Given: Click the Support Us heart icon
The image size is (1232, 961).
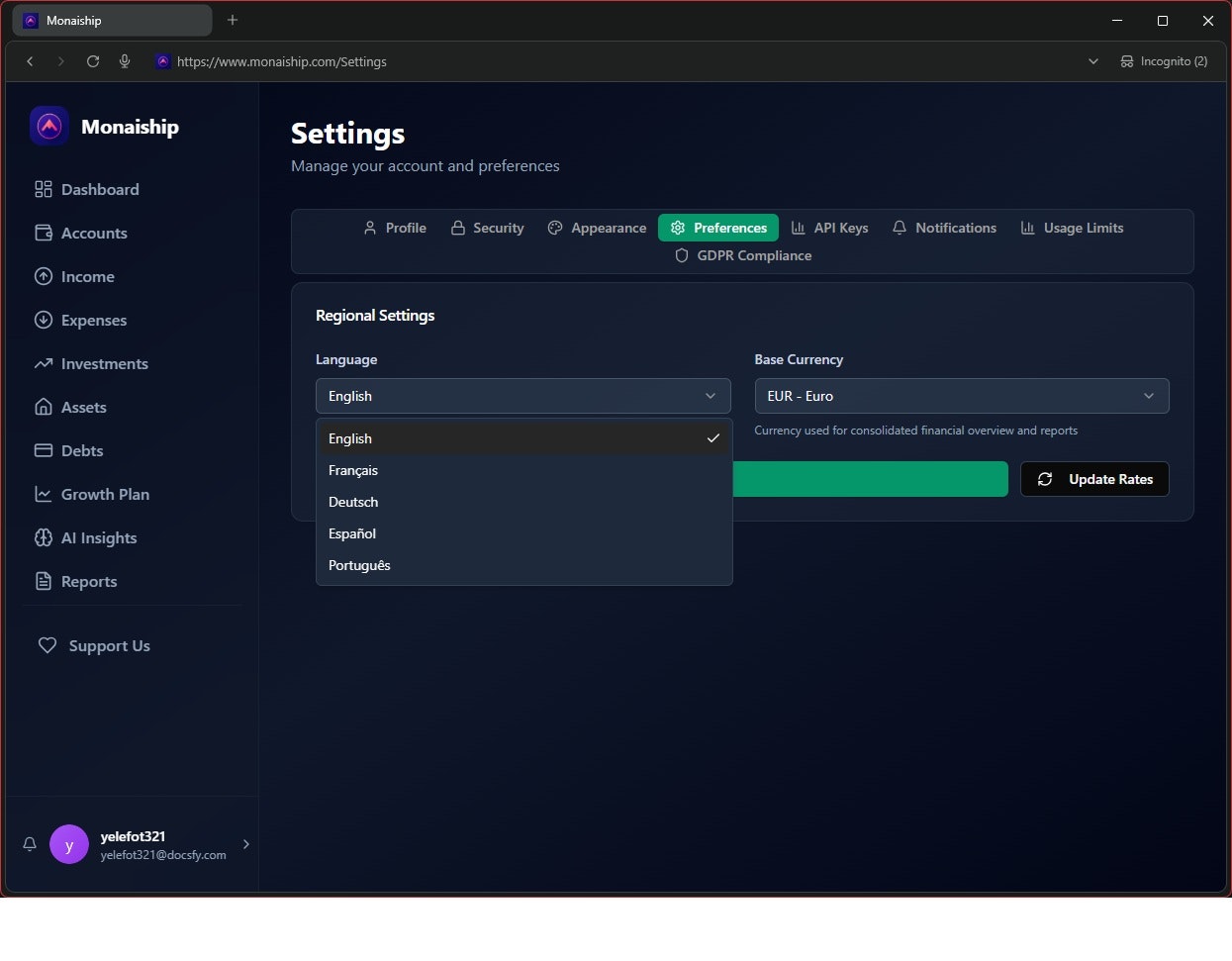Looking at the screenshot, I should (47, 645).
